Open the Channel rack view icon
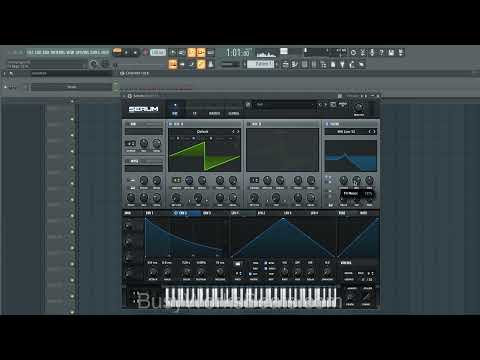 (x=304, y=64)
